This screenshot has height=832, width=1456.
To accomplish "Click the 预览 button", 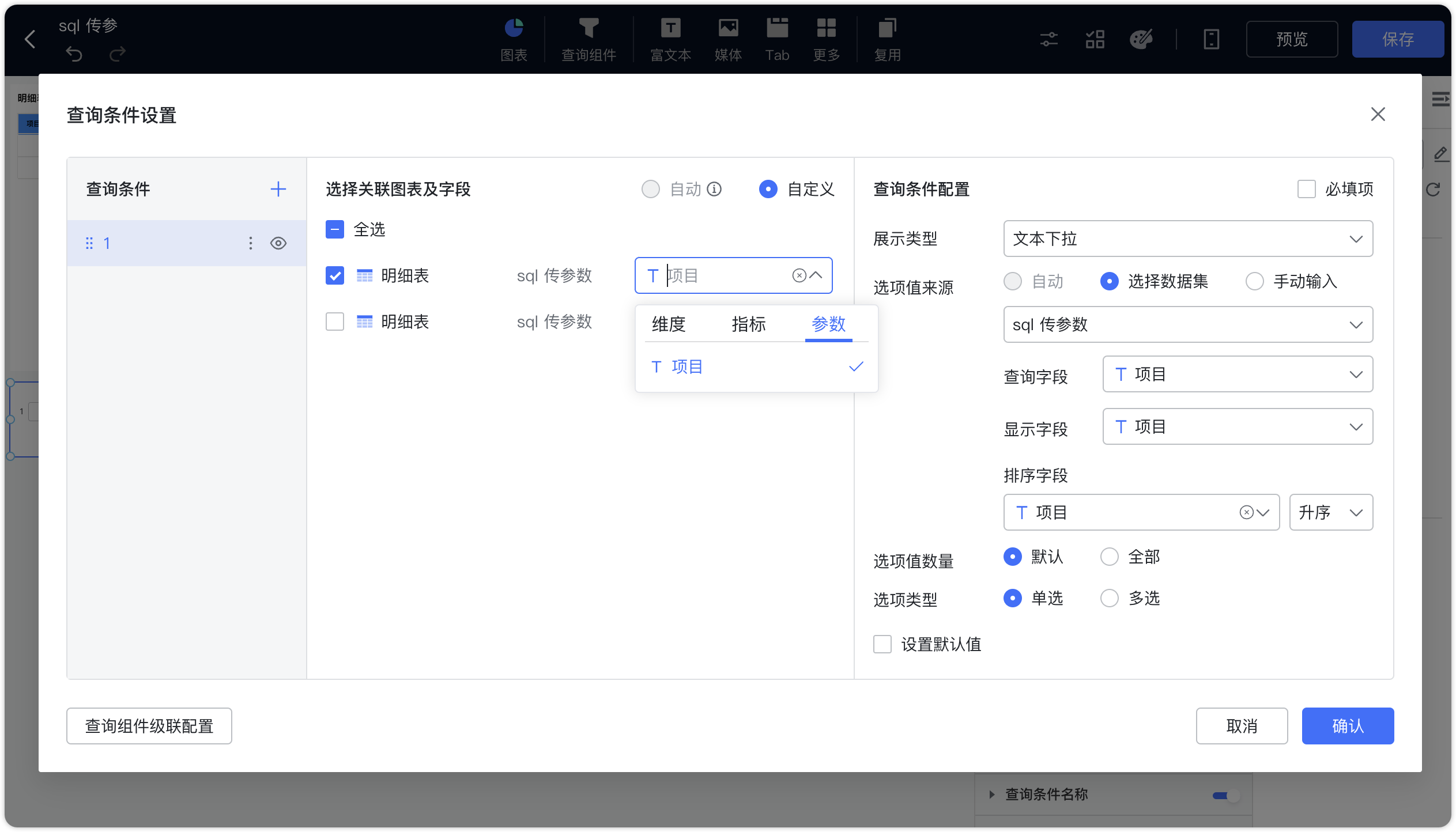I will [1292, 39].
